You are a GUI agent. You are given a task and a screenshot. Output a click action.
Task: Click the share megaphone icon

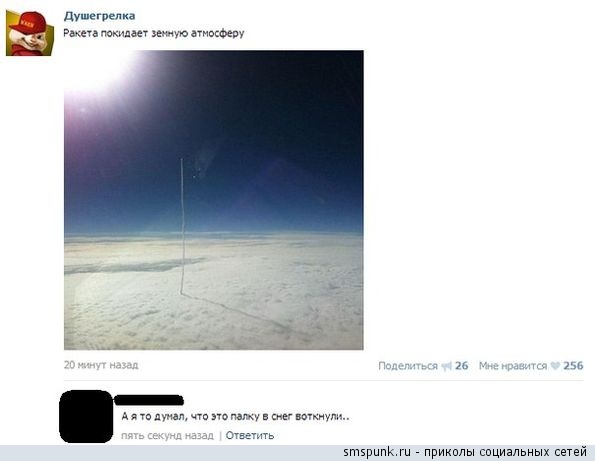pos(447,366)
